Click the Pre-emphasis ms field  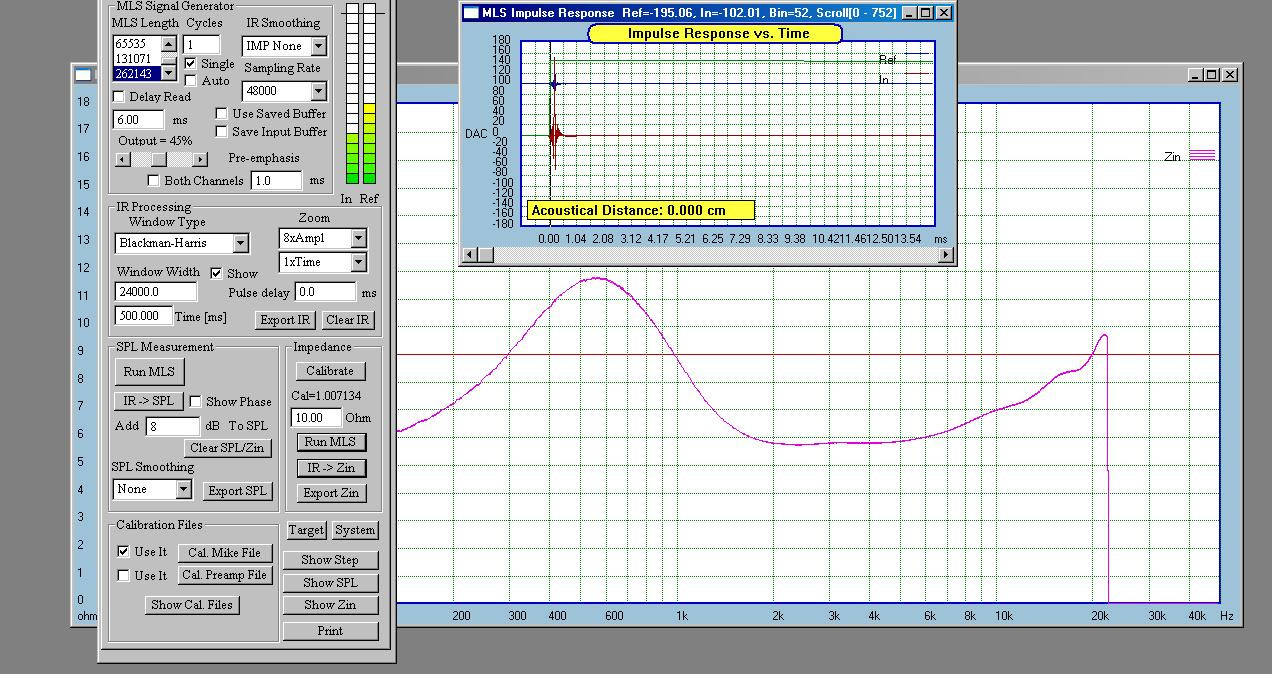(276, 181)
